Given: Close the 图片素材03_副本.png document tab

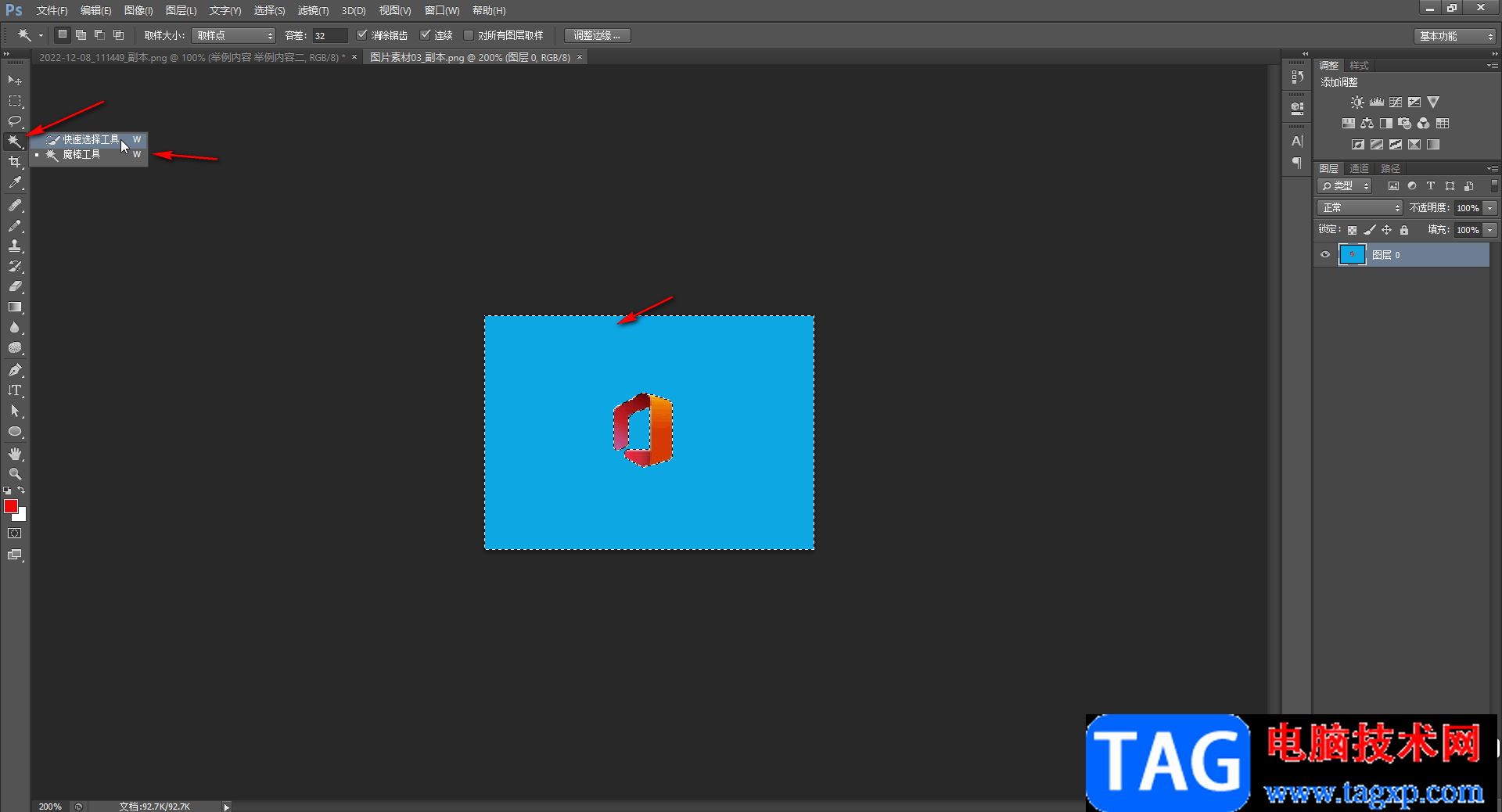Looking at the screenshot, I should pyautogui.click(x=580, y=57).
